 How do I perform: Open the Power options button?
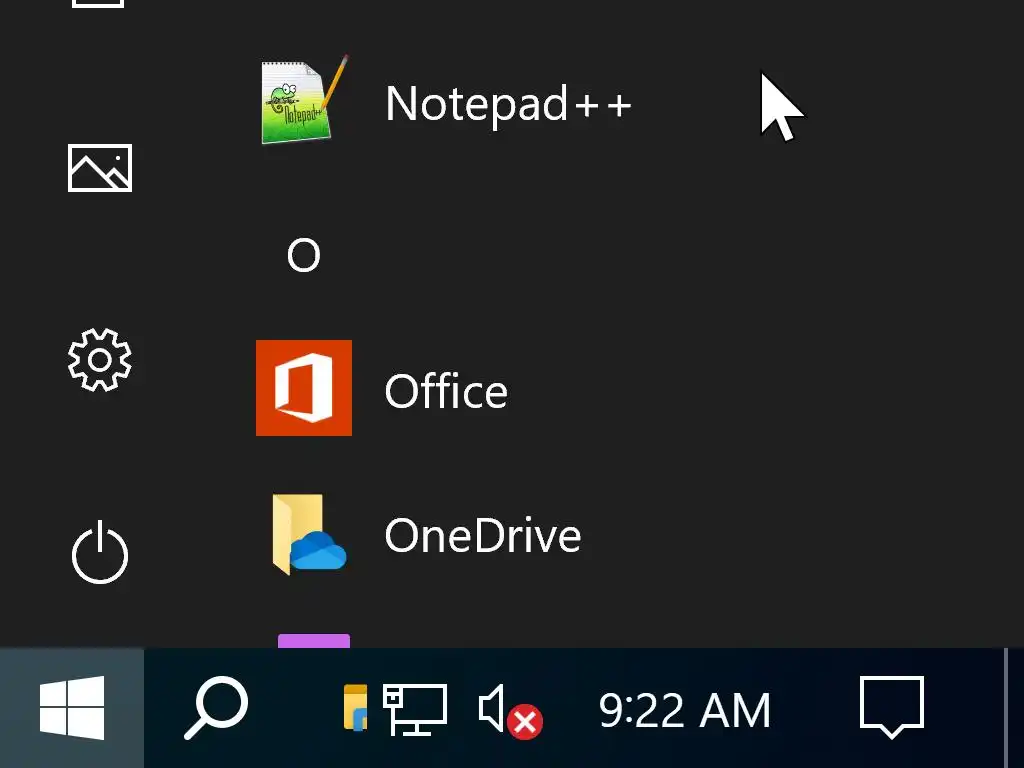click(x=100, y=552)
